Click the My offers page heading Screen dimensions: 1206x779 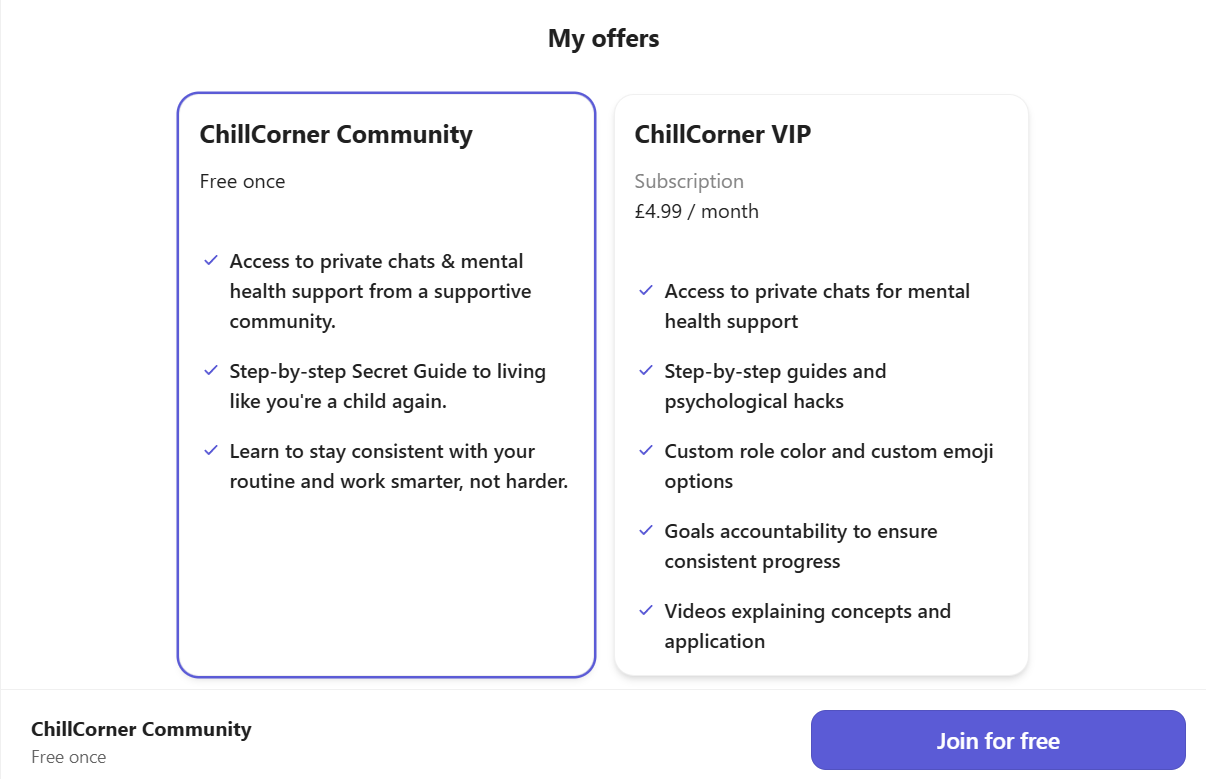tap(603, 38)
